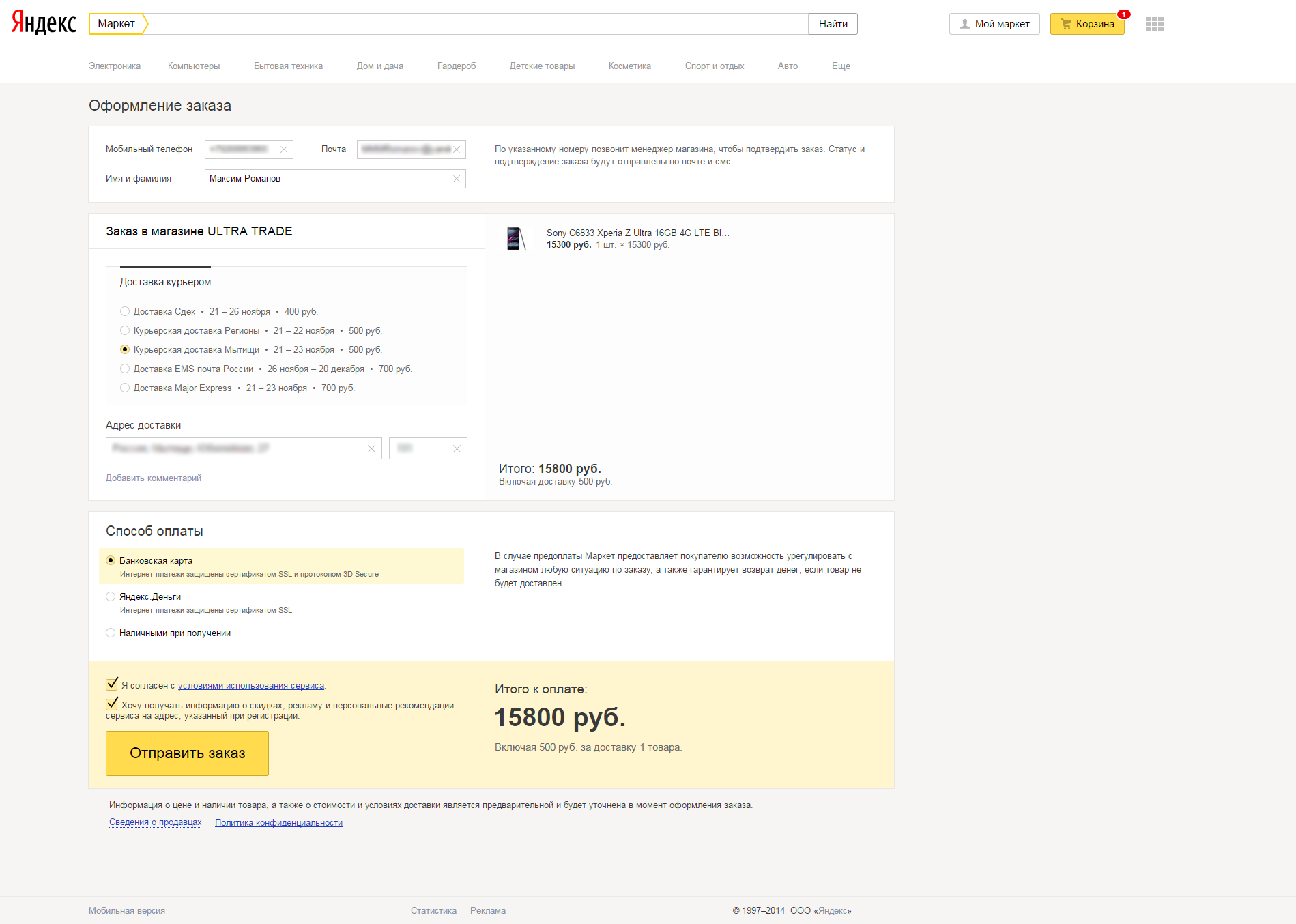Choose Яндекс.Деньги payment method
This screenshot has width=1296, height=924.
click(111, 596)
